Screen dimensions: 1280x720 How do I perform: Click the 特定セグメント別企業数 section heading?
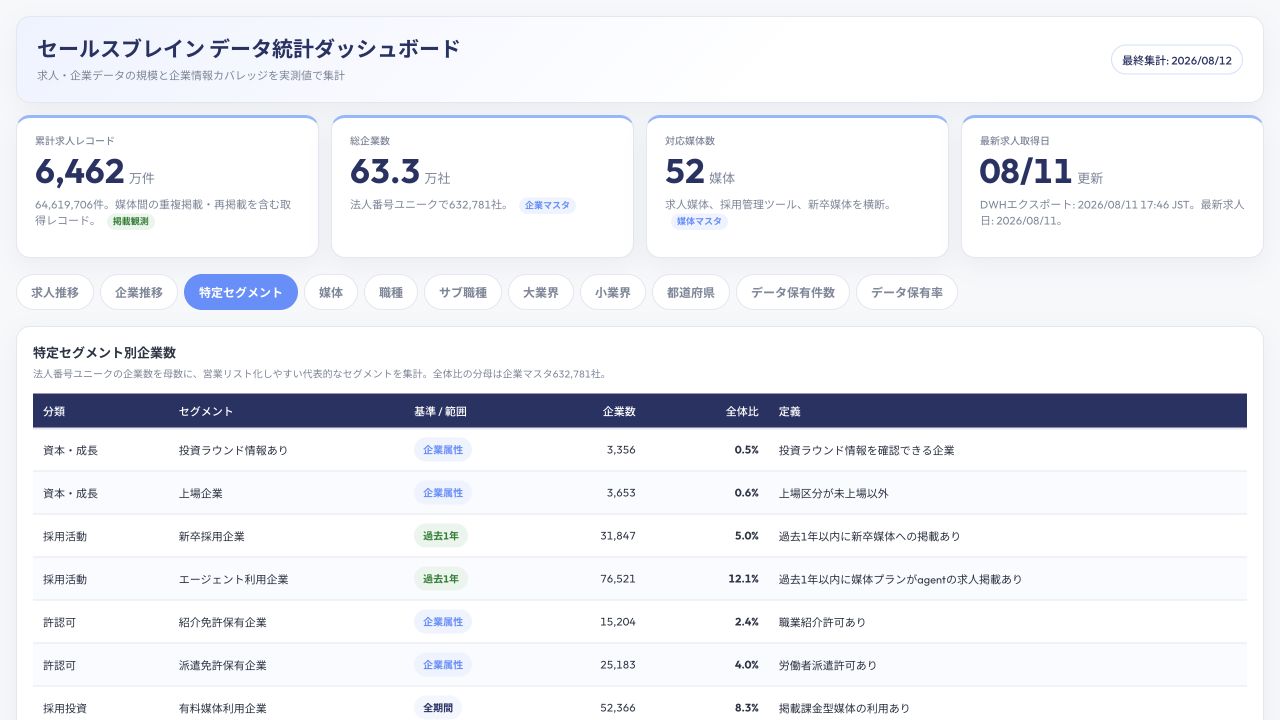pos(105,353)
